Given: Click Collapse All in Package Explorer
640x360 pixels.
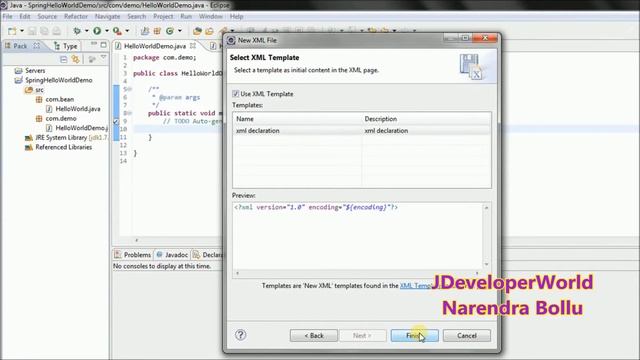Looking at the screenshot, I should 64,60.
